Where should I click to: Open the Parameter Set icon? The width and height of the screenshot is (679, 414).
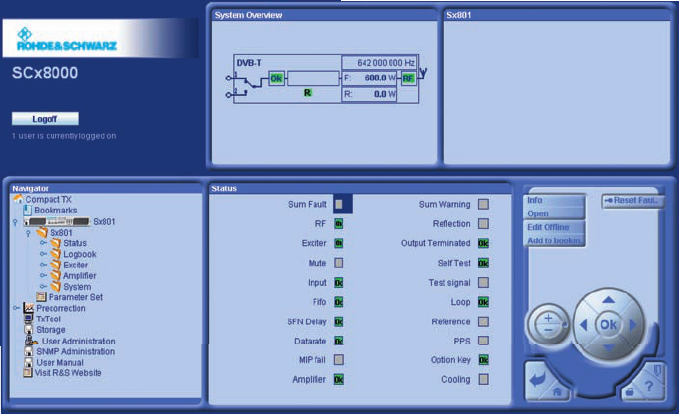coord(41,297)
